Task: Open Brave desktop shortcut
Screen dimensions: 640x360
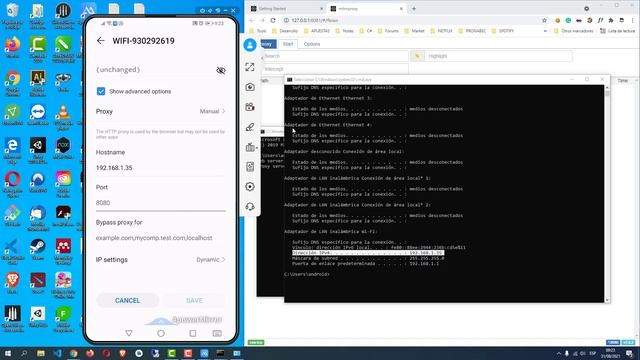Action: pos(12,283)
